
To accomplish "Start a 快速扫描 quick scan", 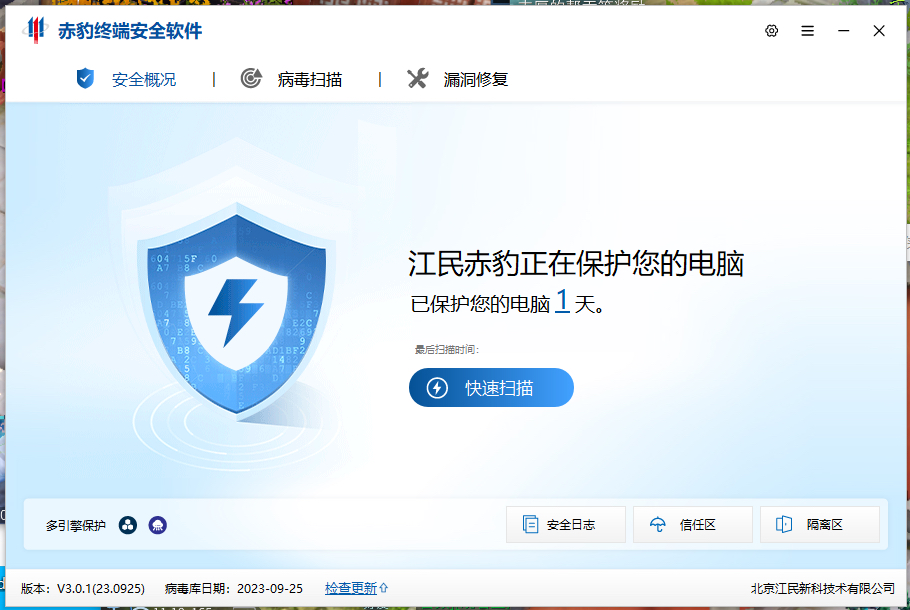I will click(491, 388).
